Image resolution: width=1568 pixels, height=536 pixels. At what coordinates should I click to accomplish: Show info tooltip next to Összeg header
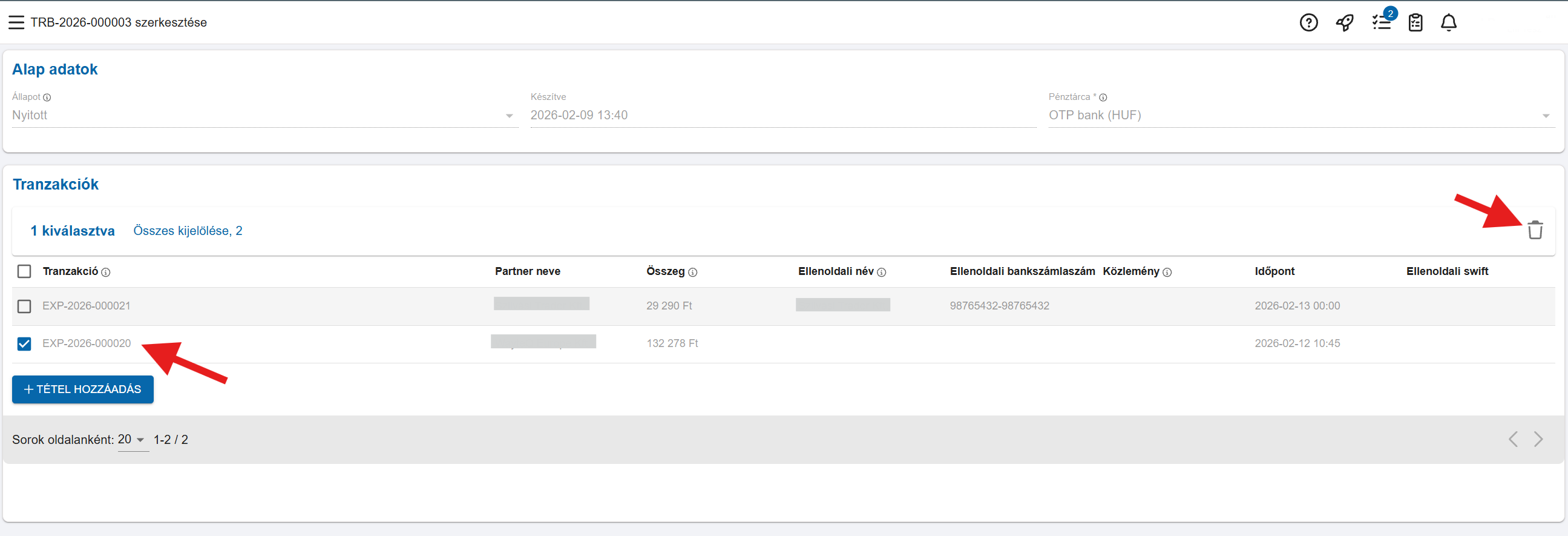(x=692, y=273)
